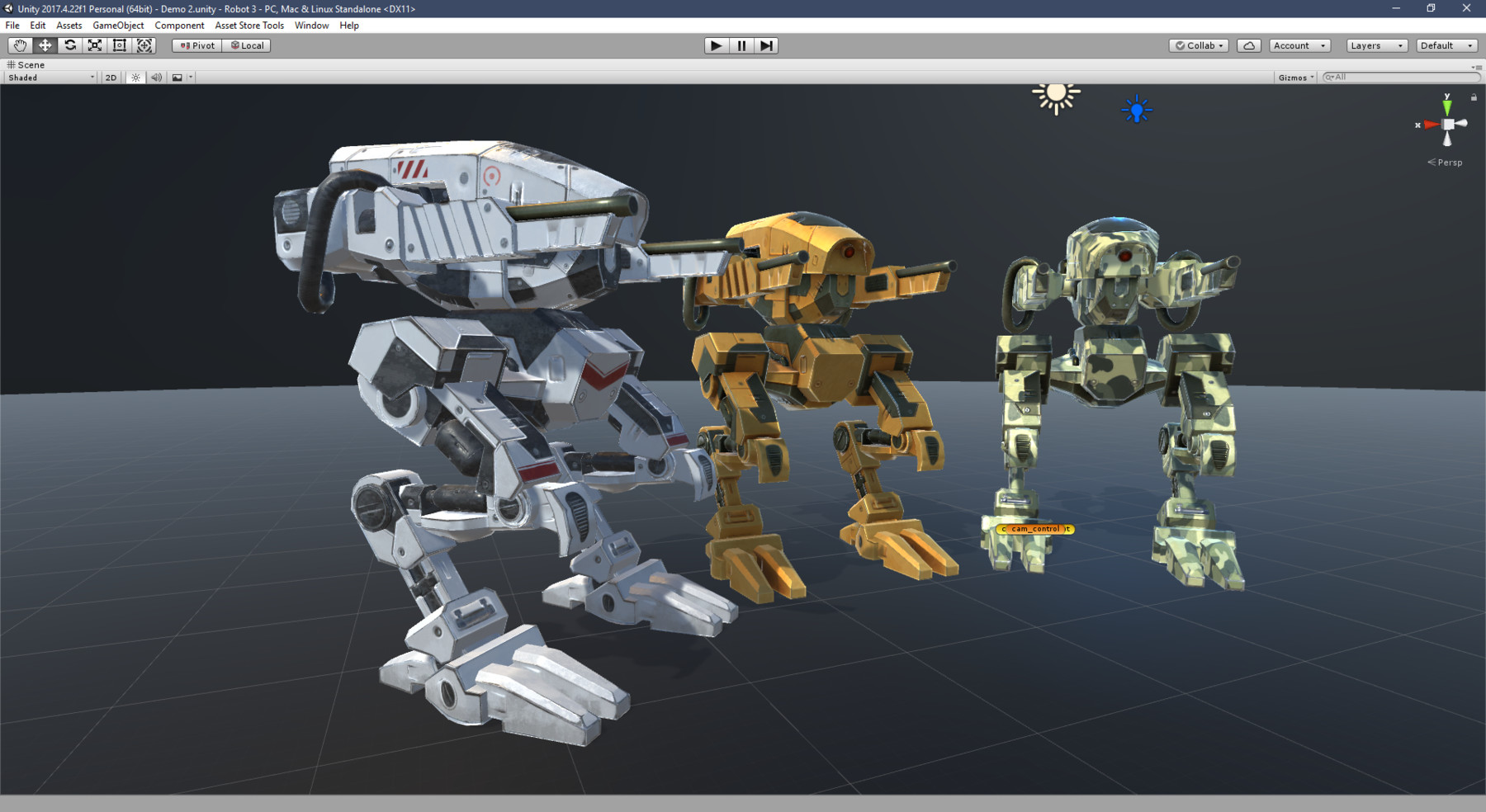Select the Rect Transform tool
The image size is (1486, 812).
119,45
